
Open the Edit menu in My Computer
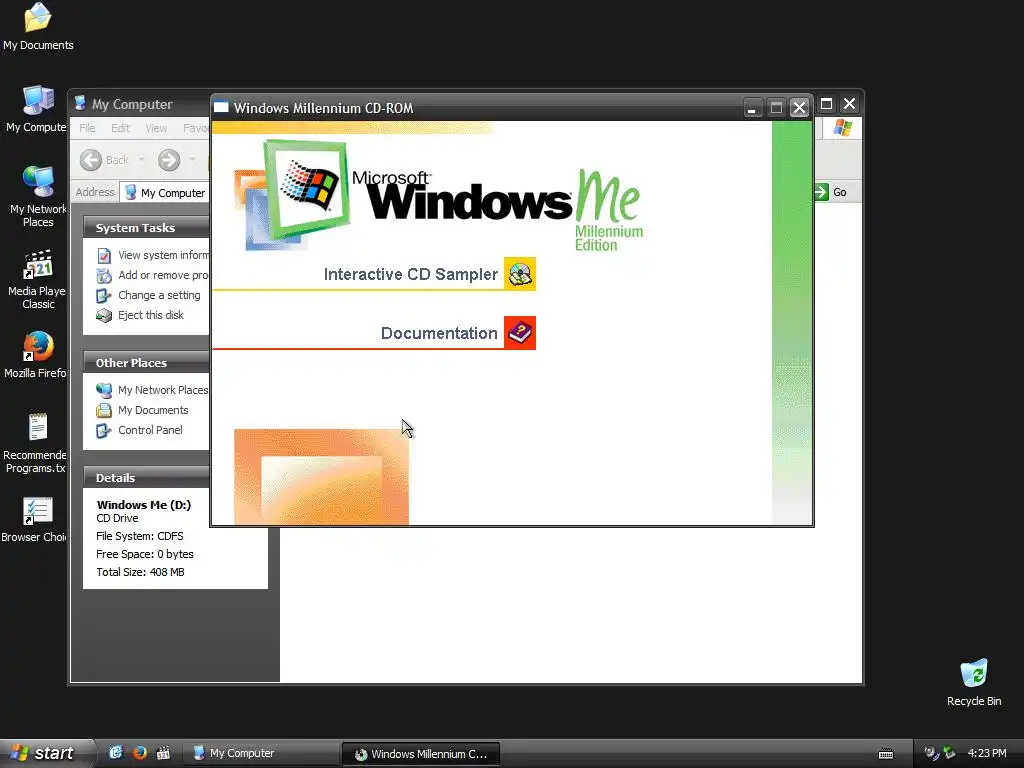pos(120,128)
